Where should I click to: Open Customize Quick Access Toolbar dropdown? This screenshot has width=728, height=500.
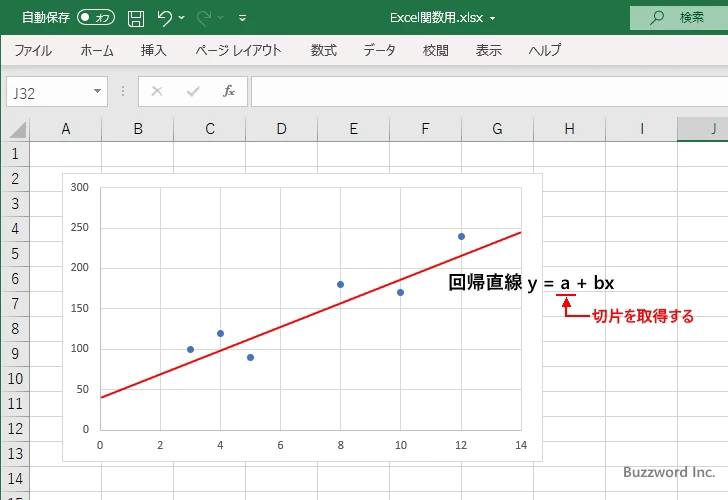(x=242, y=18)
